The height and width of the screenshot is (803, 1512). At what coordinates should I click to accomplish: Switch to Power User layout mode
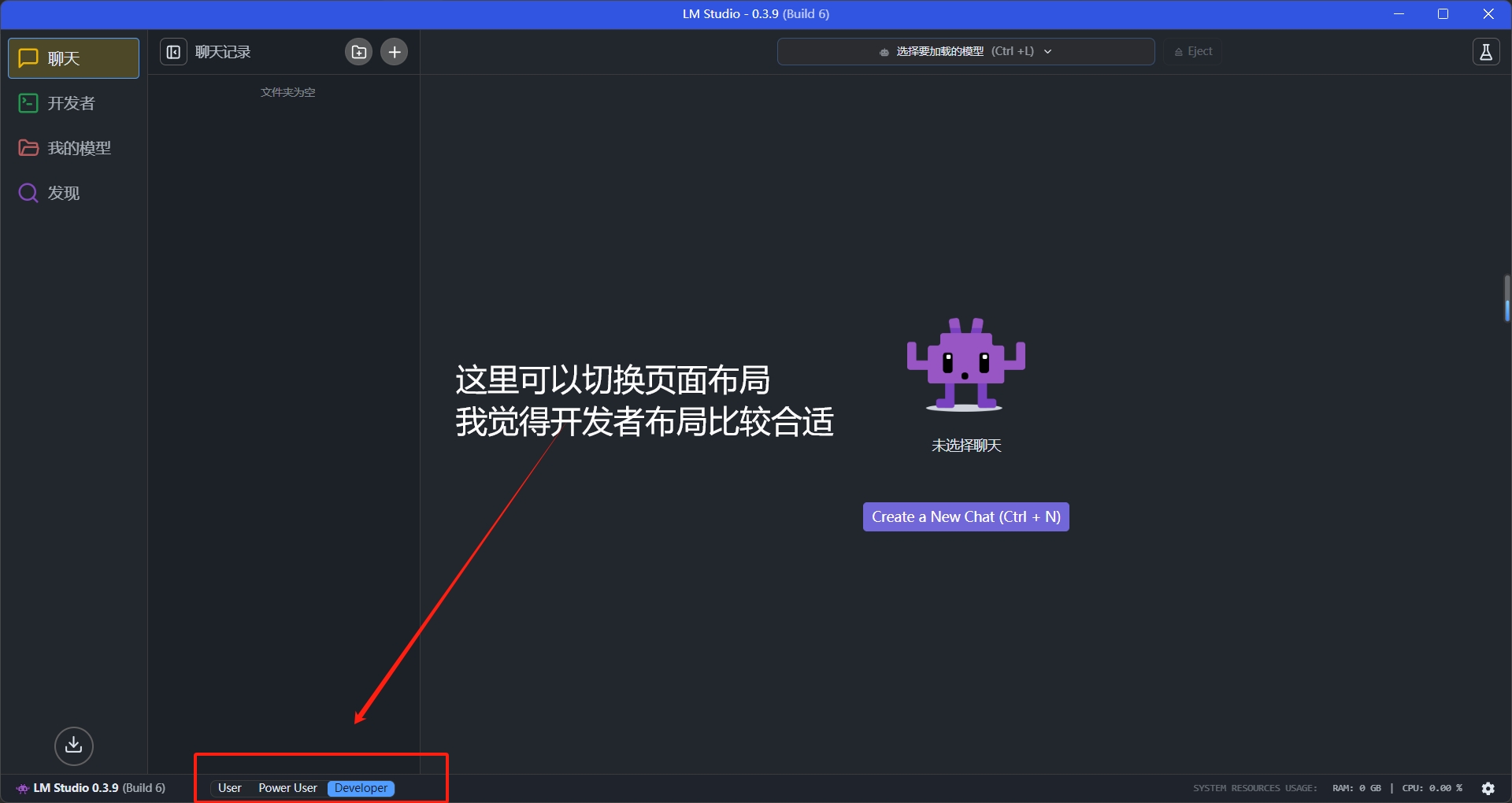click(287, 788)
